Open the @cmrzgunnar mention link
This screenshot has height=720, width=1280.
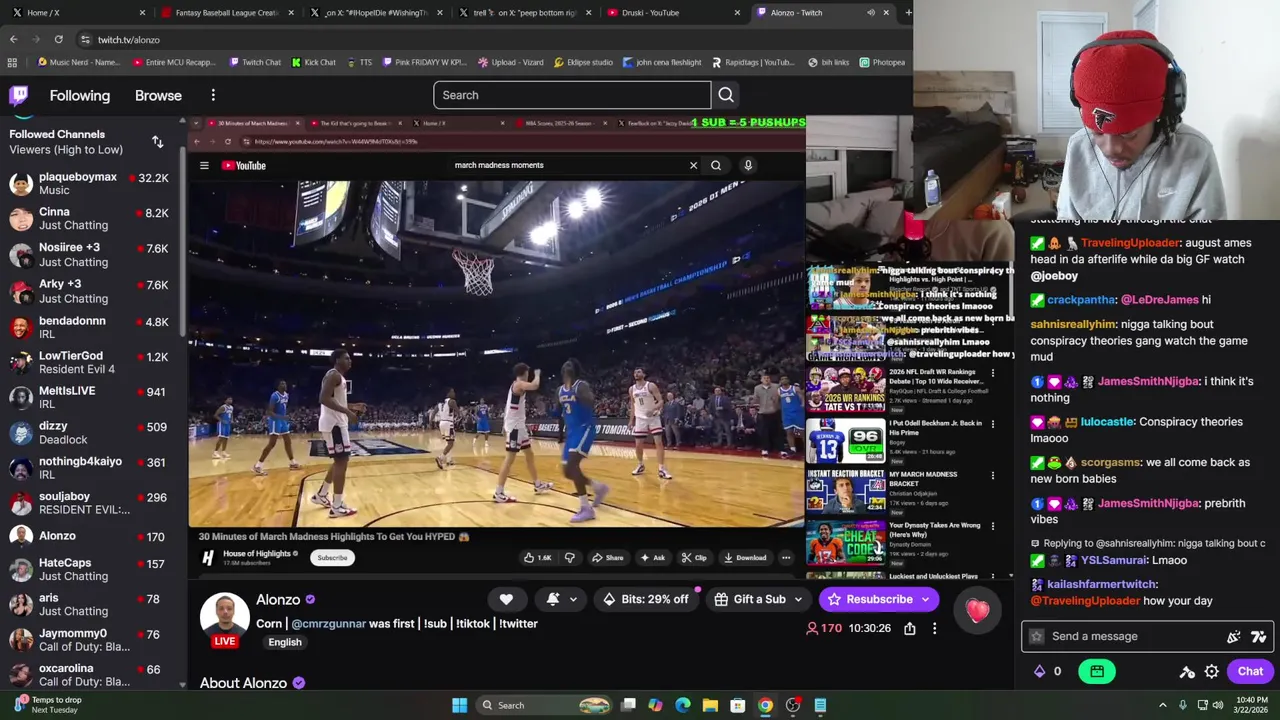[x=329, y=624]
